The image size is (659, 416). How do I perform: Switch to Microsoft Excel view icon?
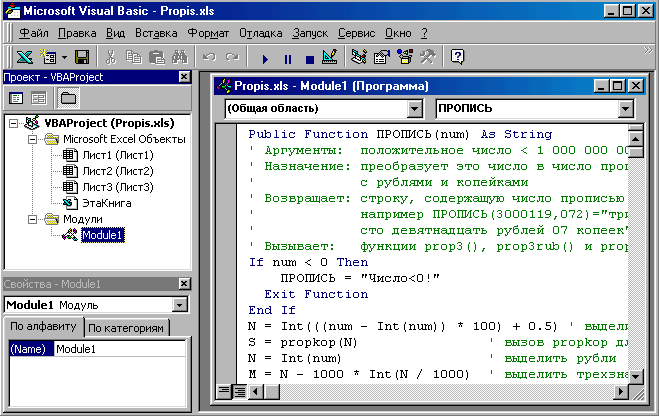(25, 57)
